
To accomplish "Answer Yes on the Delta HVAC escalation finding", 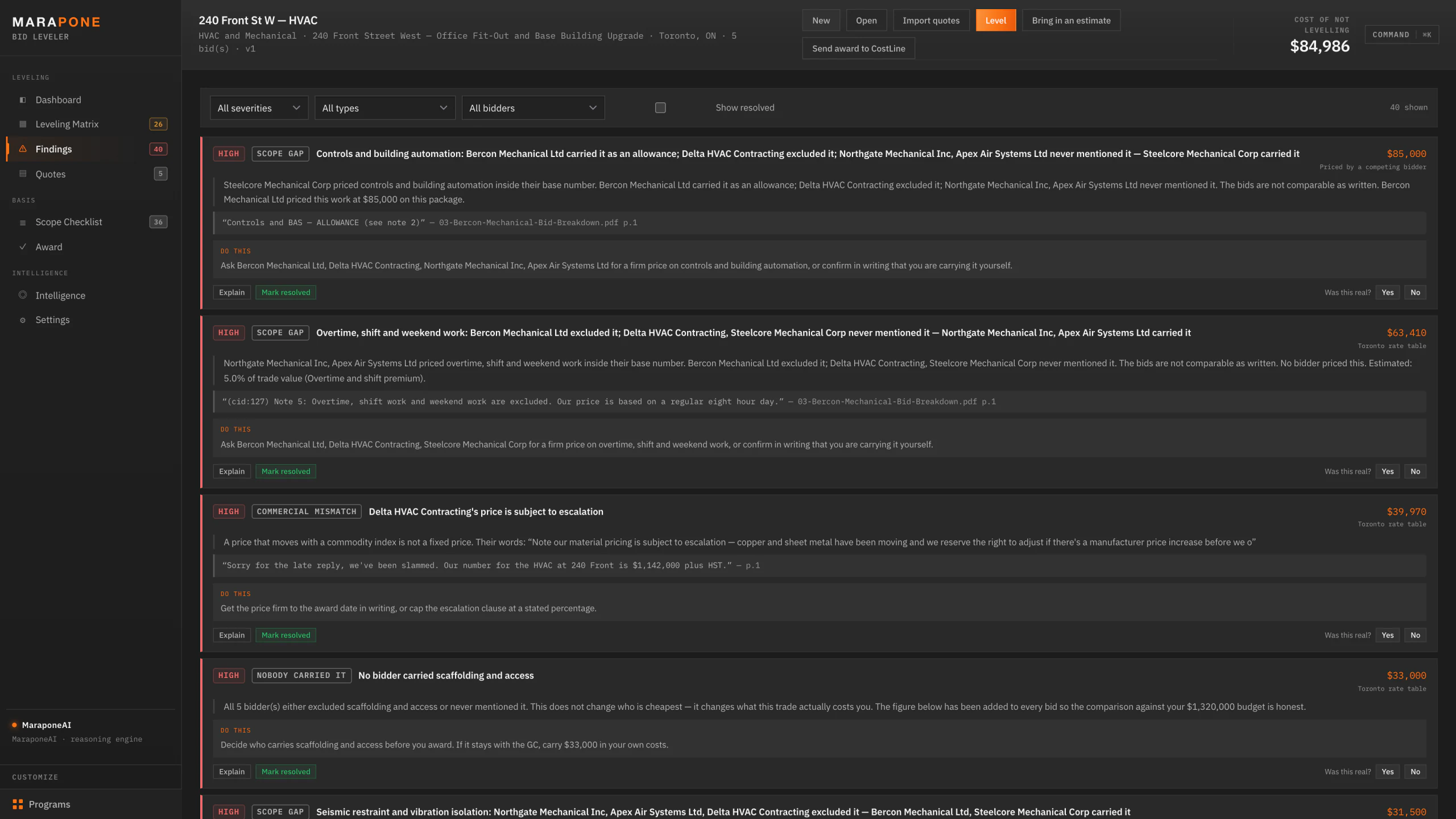I will coord(1387,635).
